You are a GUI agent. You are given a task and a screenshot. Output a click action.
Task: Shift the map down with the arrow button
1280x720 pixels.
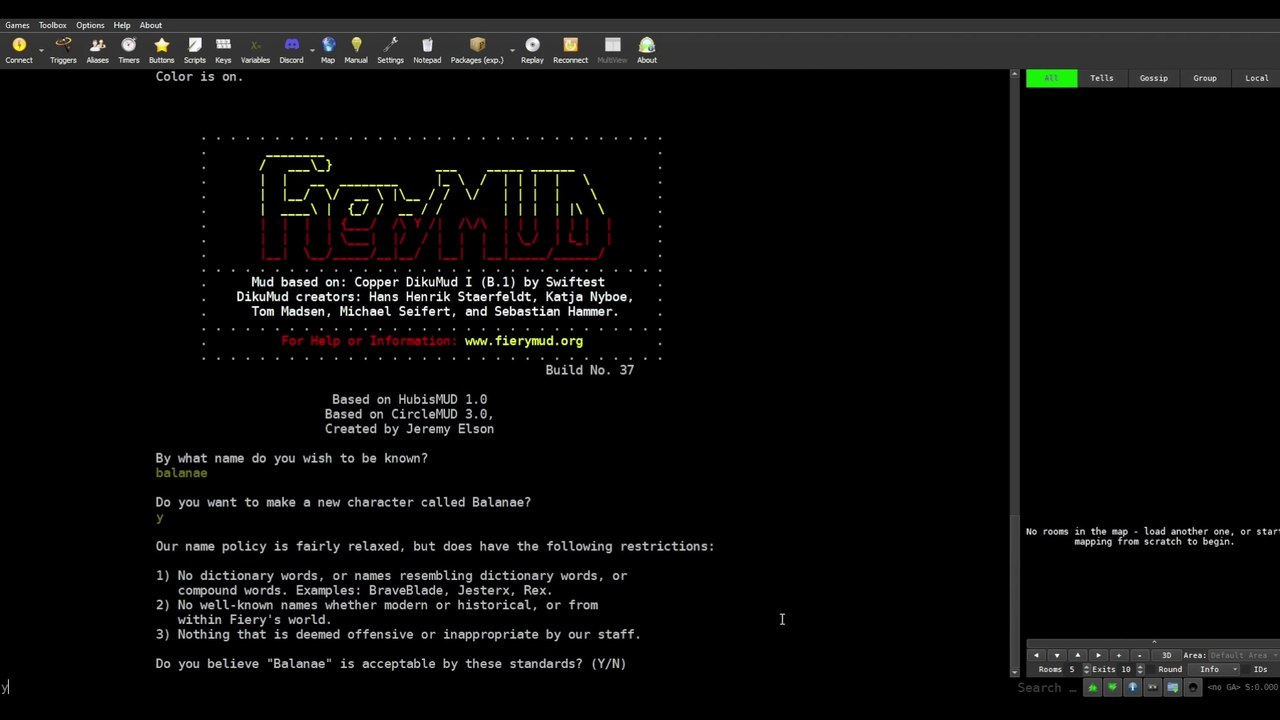tap(1057, 655)
